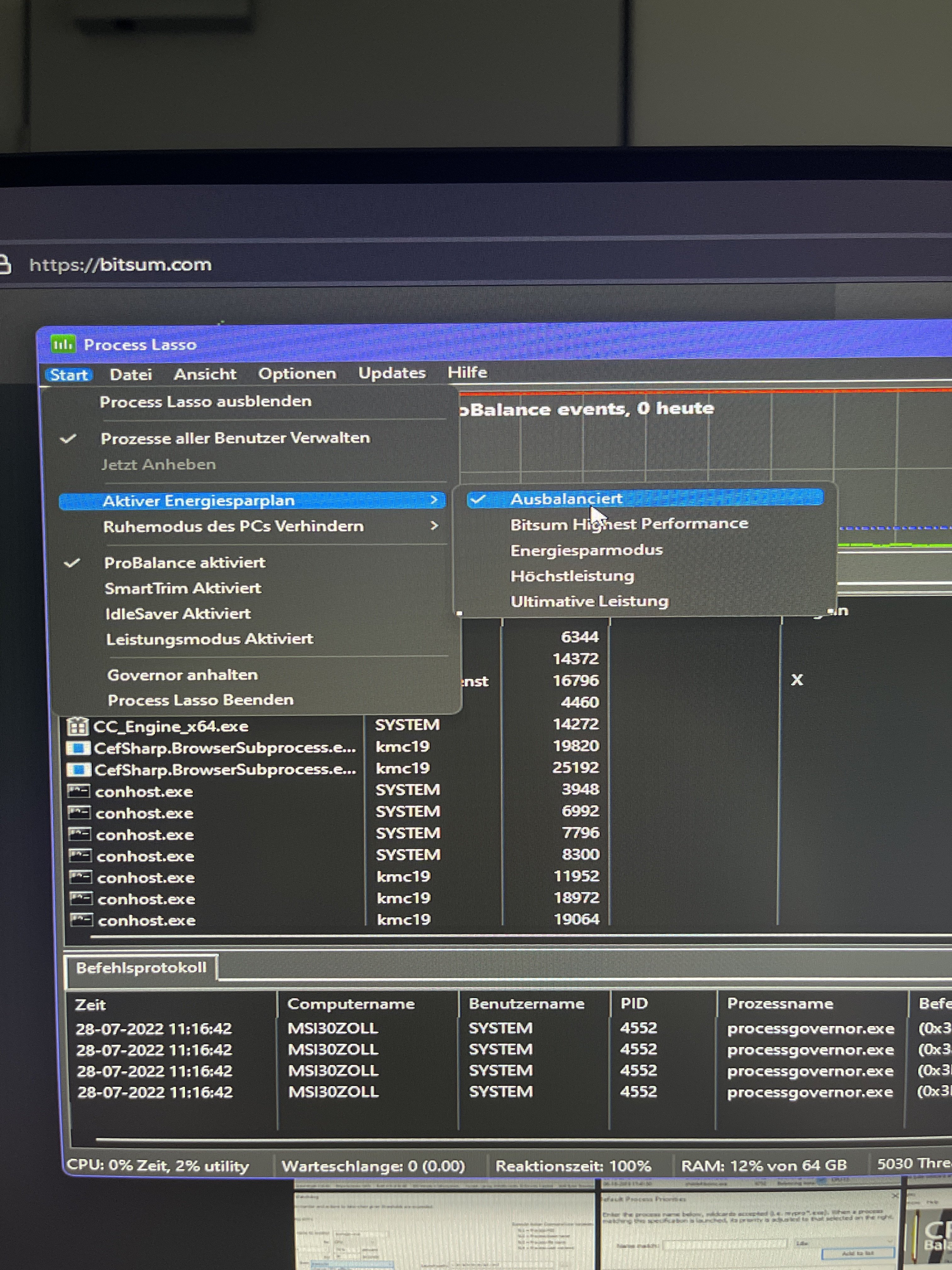This screenshot has width=952, height=1270.
Task: Switch to the Befehlsprotokoll tab
Action: pyautogui.click(x=141, y=967)
